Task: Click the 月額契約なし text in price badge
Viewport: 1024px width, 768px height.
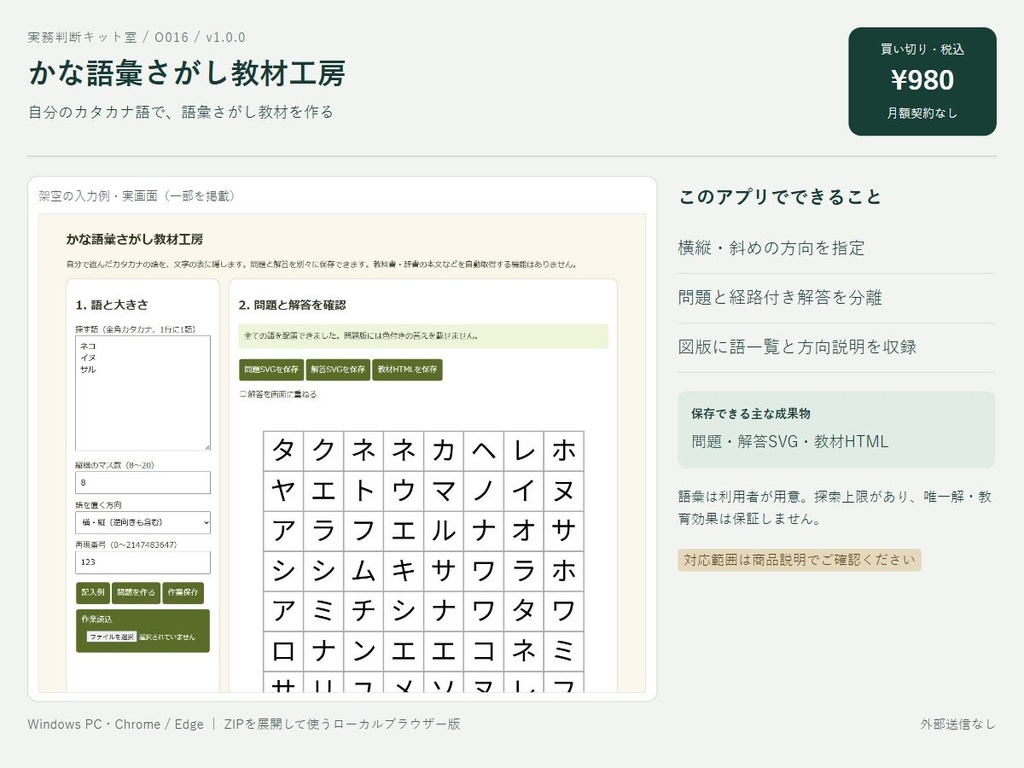Action: (922, 114)
